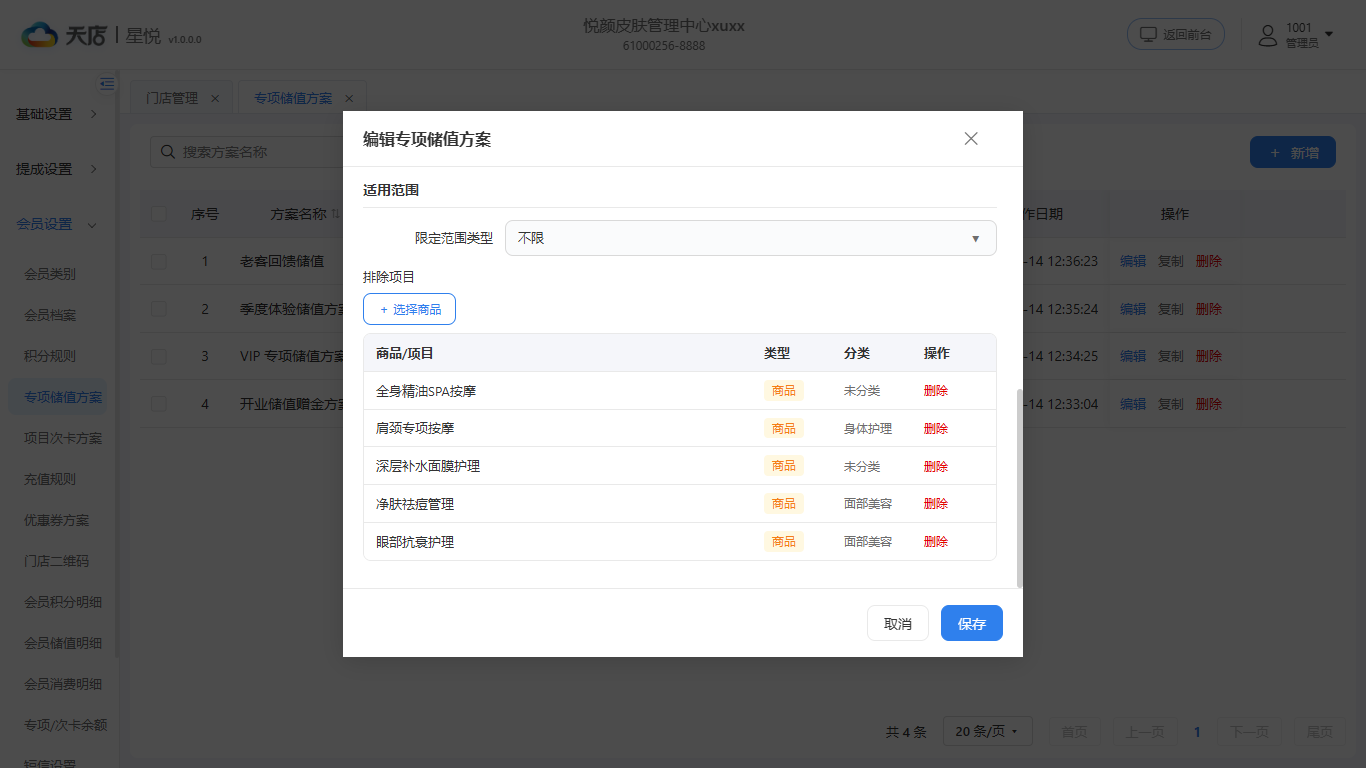Tick the select-all checkbox in table header
The height and width of the screenshot is (768, 1366).
159,213
